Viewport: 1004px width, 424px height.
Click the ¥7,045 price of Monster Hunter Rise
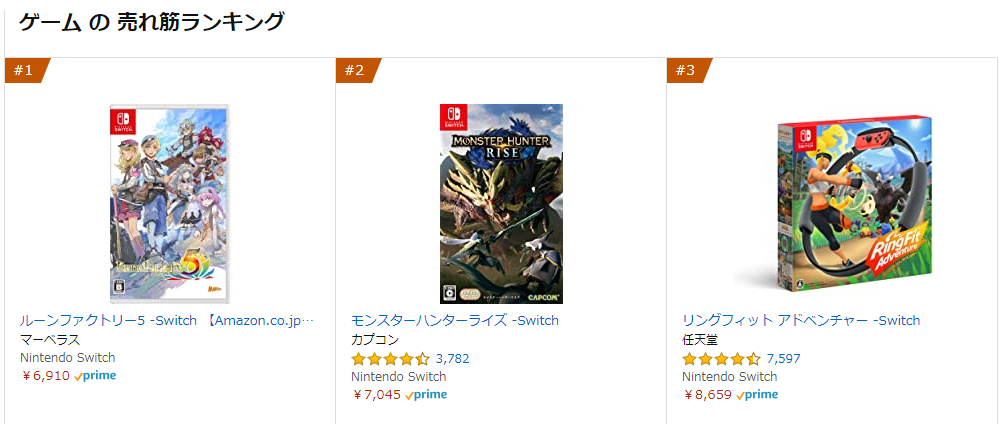[376, 394]
